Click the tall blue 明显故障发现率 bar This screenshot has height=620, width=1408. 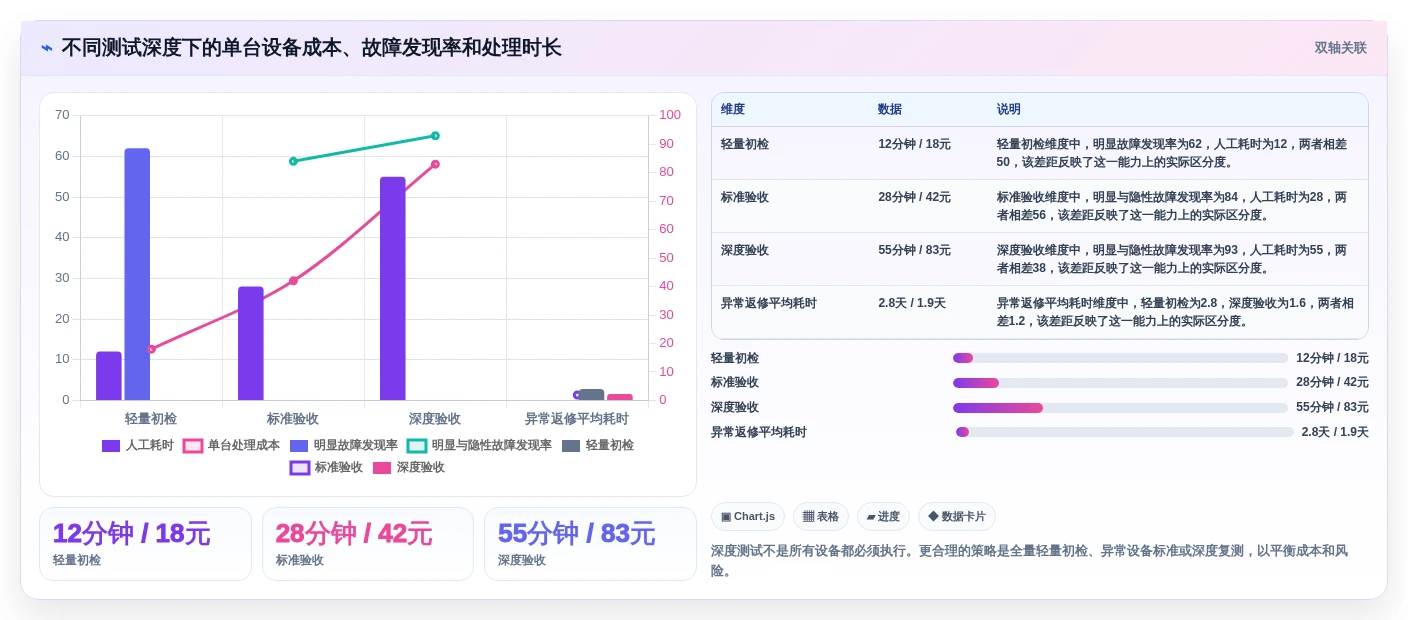[x=137, y=274]
